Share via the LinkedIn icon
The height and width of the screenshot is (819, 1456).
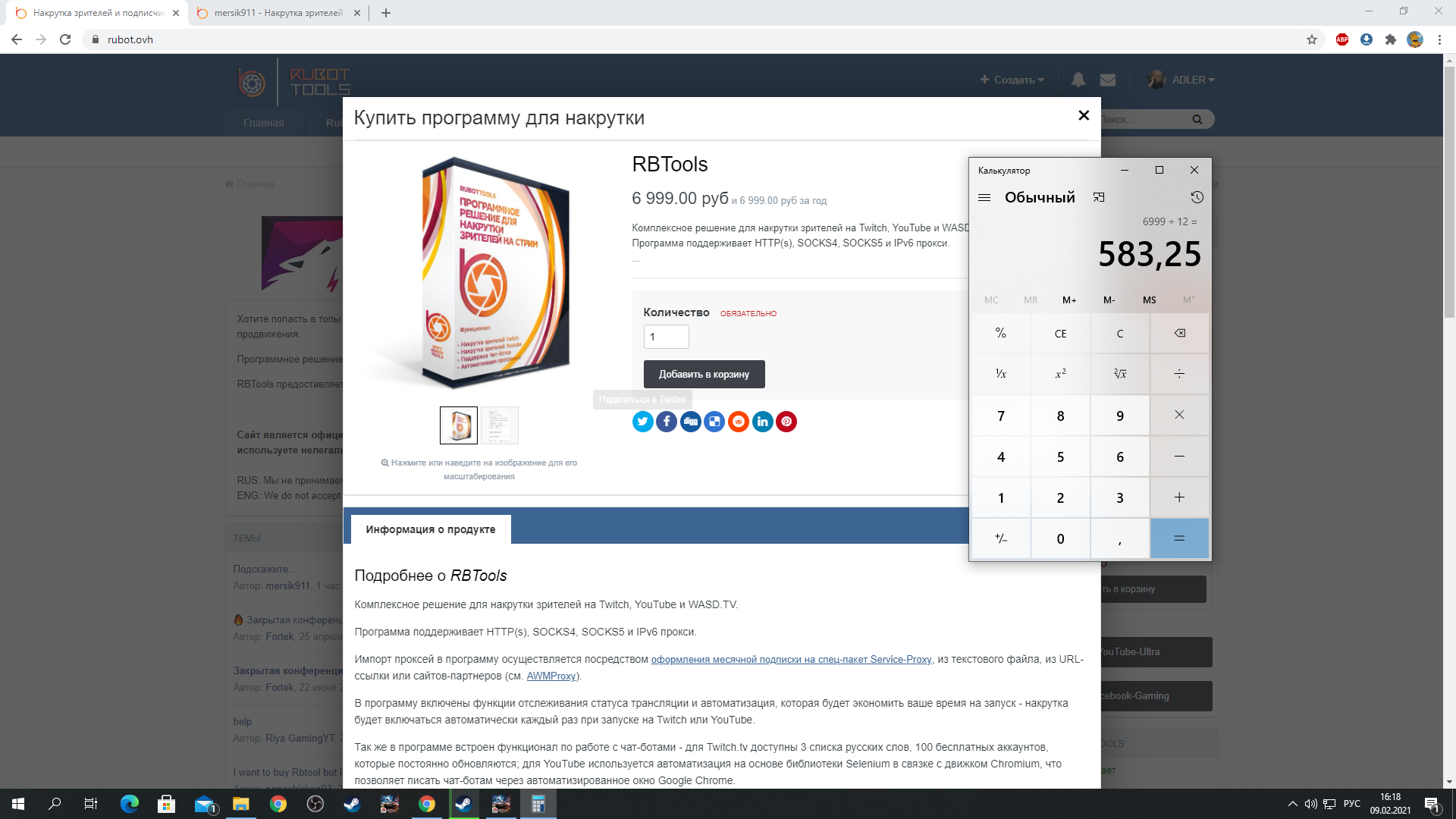(762, 422)
